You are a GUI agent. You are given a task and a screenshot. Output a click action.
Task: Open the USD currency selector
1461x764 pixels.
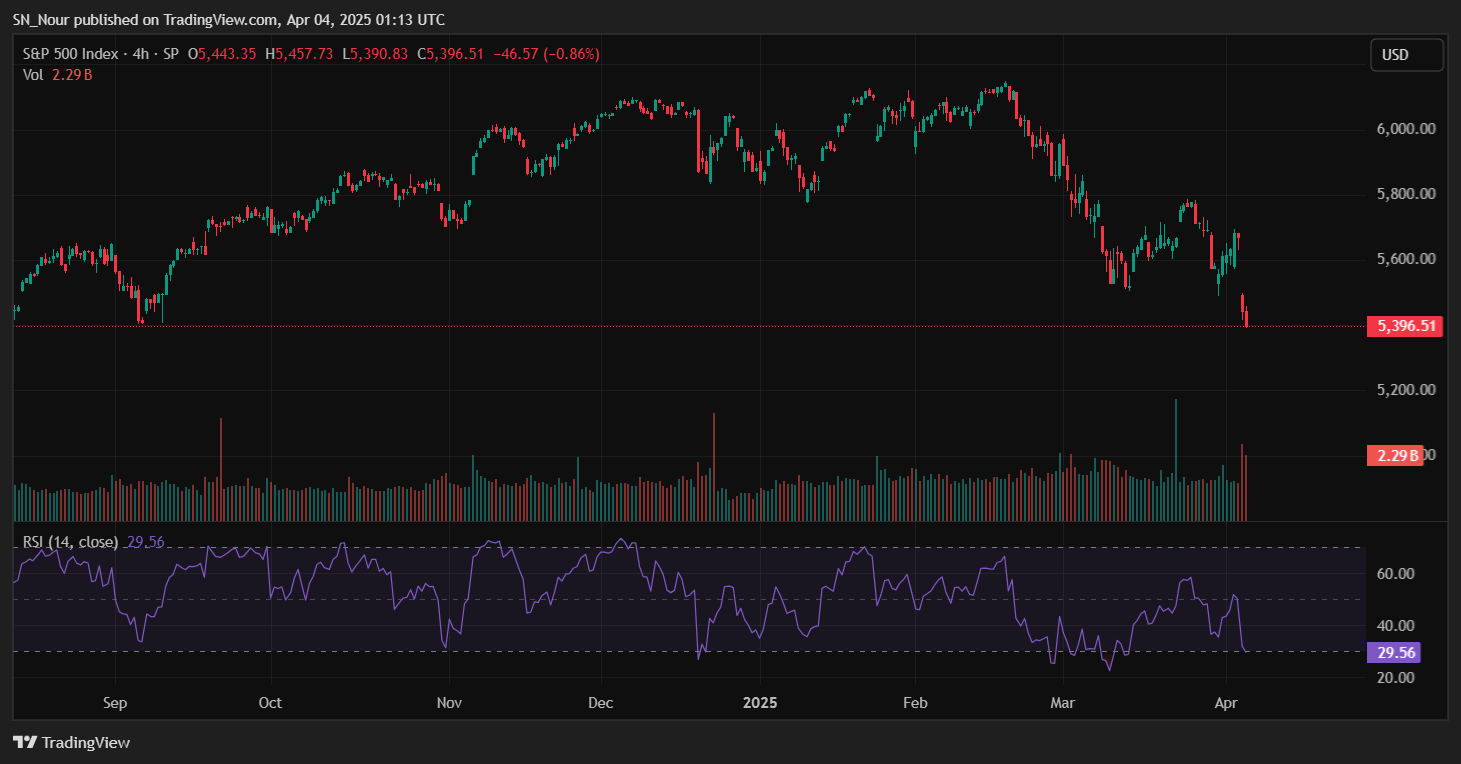(1407, 55)
